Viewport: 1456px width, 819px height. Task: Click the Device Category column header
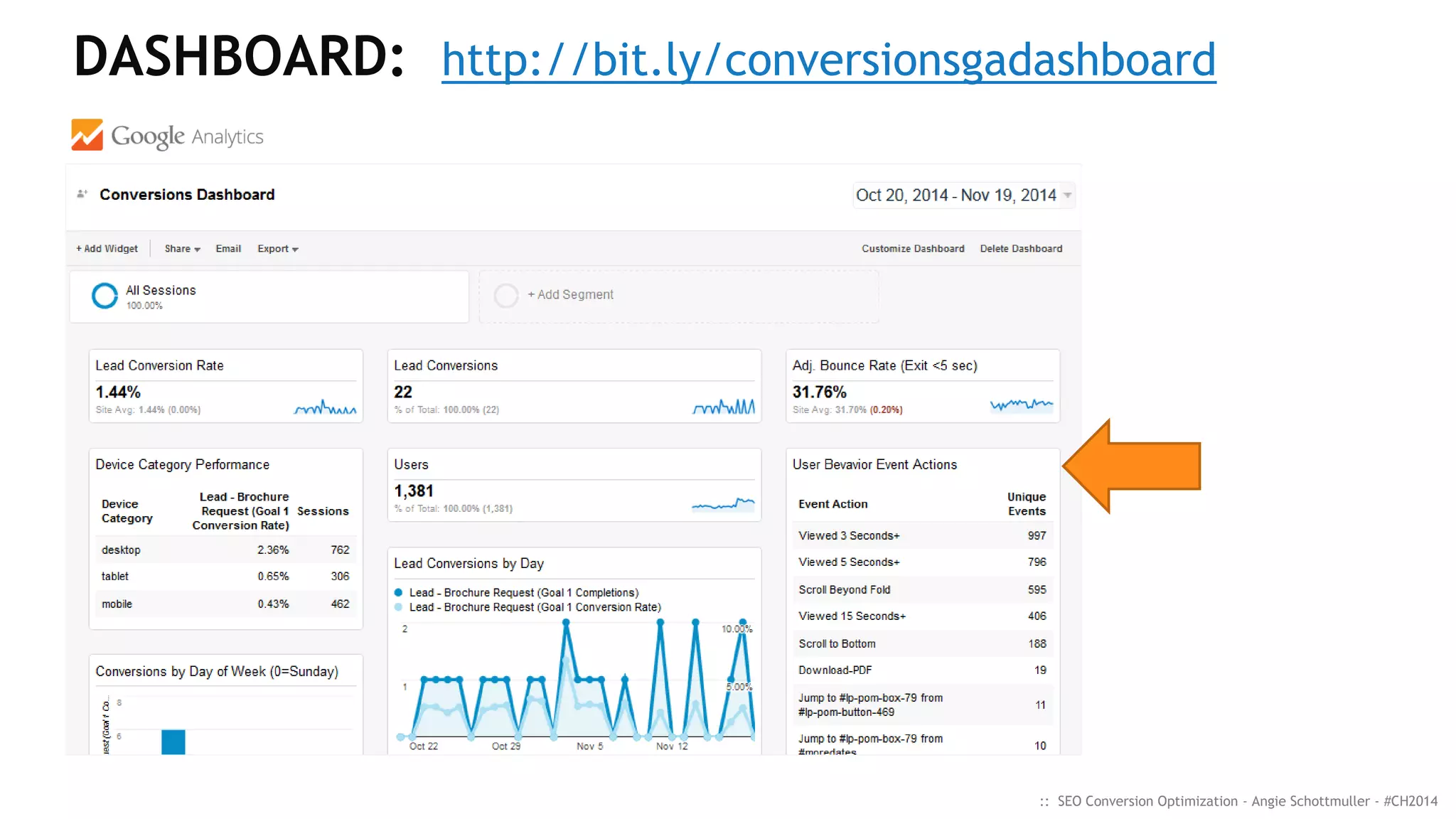point(127,511)
